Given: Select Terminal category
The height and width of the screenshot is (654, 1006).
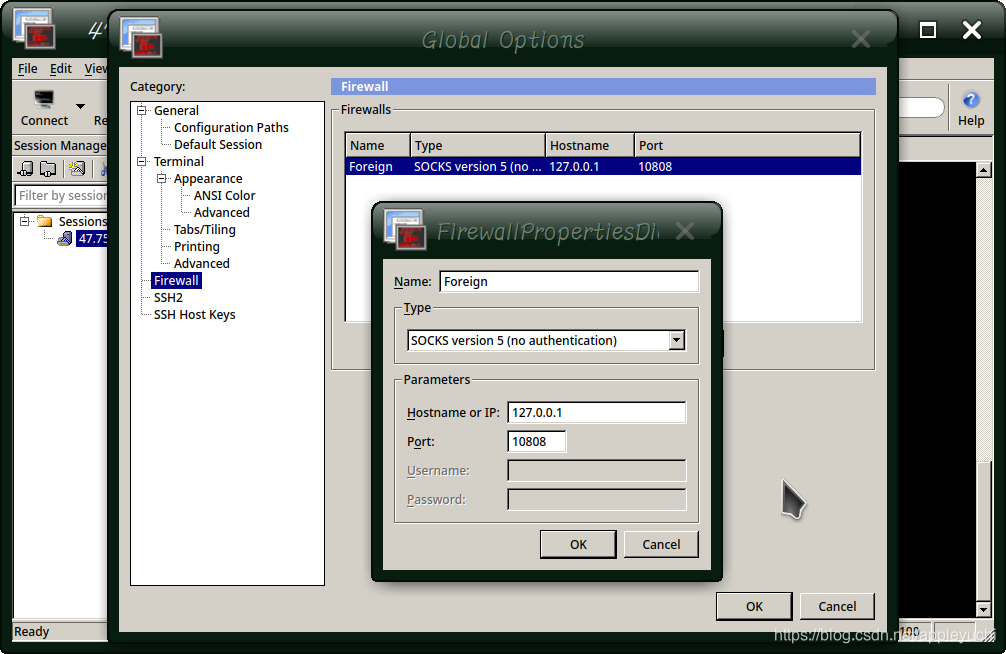Looking at the screenshot, I should click(179, 162).
